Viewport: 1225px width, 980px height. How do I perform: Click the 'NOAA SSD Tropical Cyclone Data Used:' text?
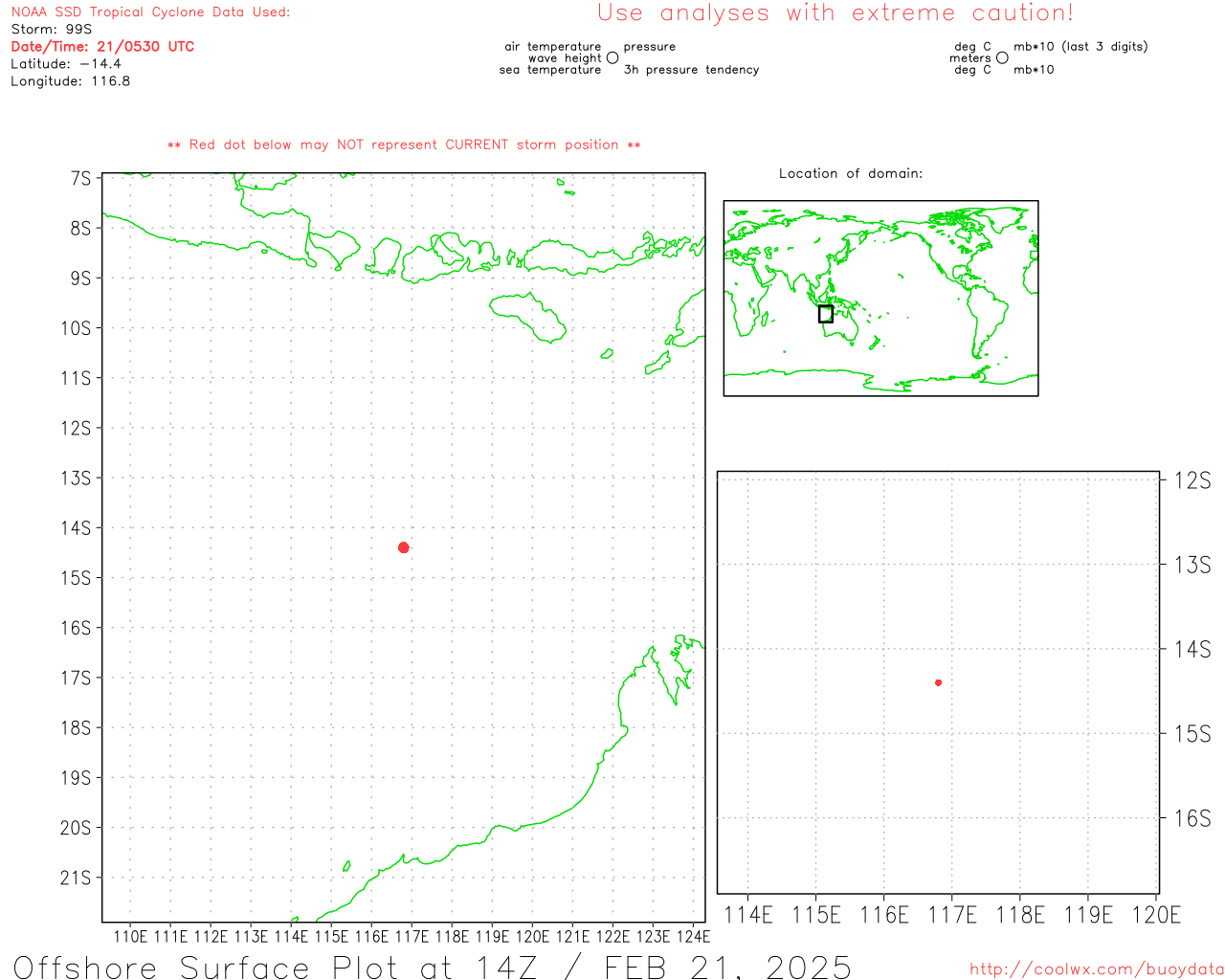(x=150, y=12)
